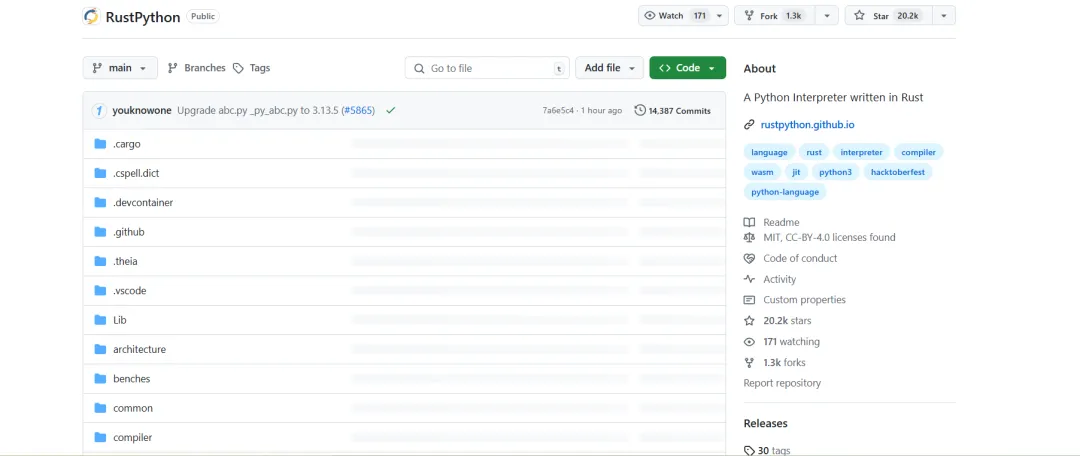Open the Tags link next to Branches
Image resolution: width=1080 pixels, height=456 pixels.
click(251, 68)
